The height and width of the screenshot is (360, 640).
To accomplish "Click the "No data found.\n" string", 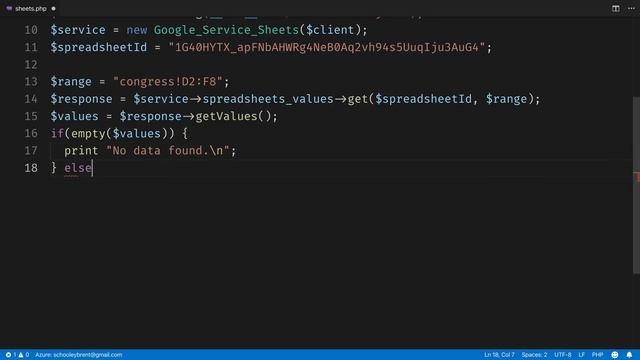I will (x=168, y=151).
